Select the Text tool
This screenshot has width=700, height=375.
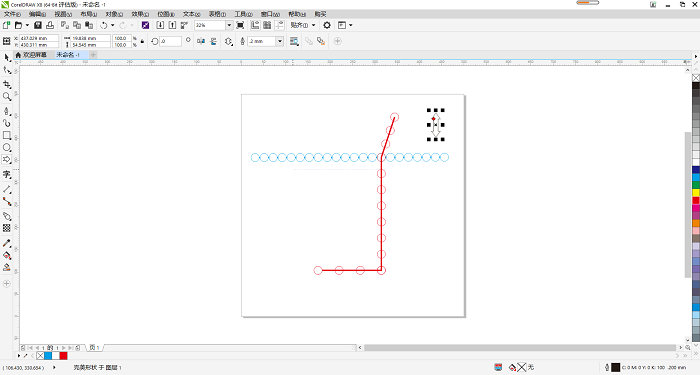click(7, 175)
